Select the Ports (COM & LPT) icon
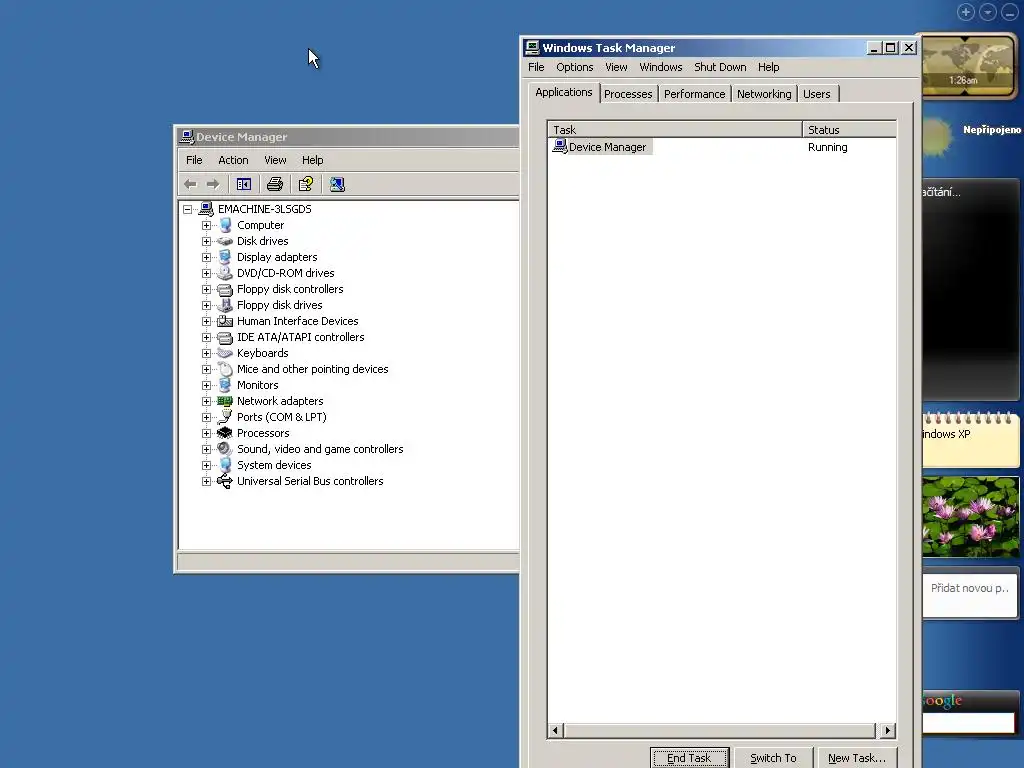Viewport: 1024px width, 768px height. click(225, 417)
